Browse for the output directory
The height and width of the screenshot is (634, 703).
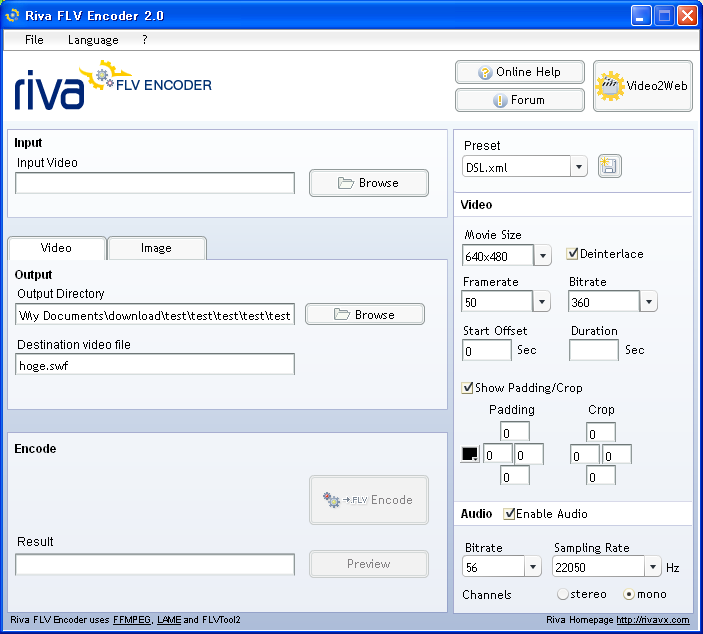(x=365, y=314)
